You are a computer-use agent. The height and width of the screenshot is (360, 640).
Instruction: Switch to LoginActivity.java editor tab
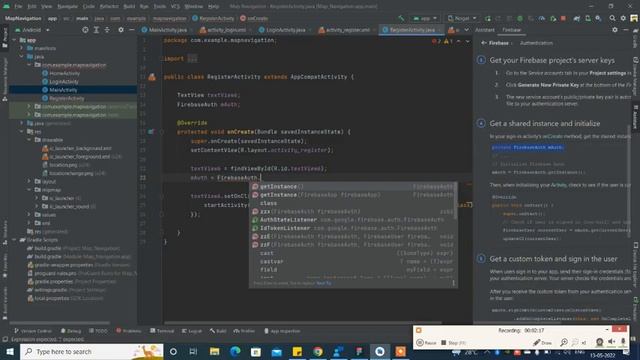click(x=285, y=30)
